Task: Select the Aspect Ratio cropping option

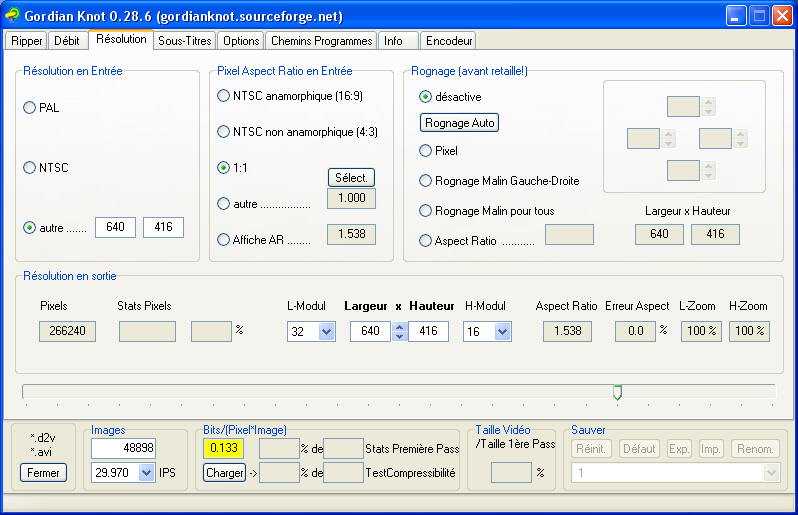Action: pyautogui.click(x=476, y=241)
